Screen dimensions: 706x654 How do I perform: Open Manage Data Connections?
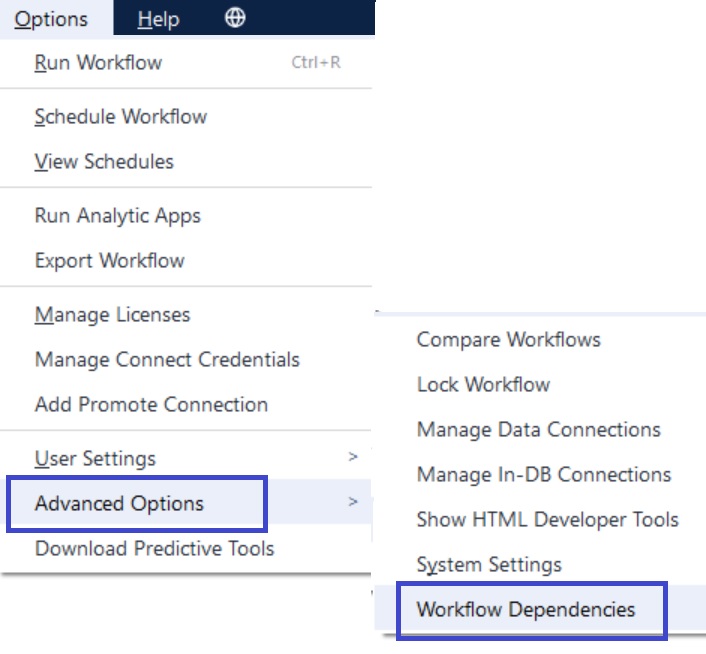[x=540, y=429]
